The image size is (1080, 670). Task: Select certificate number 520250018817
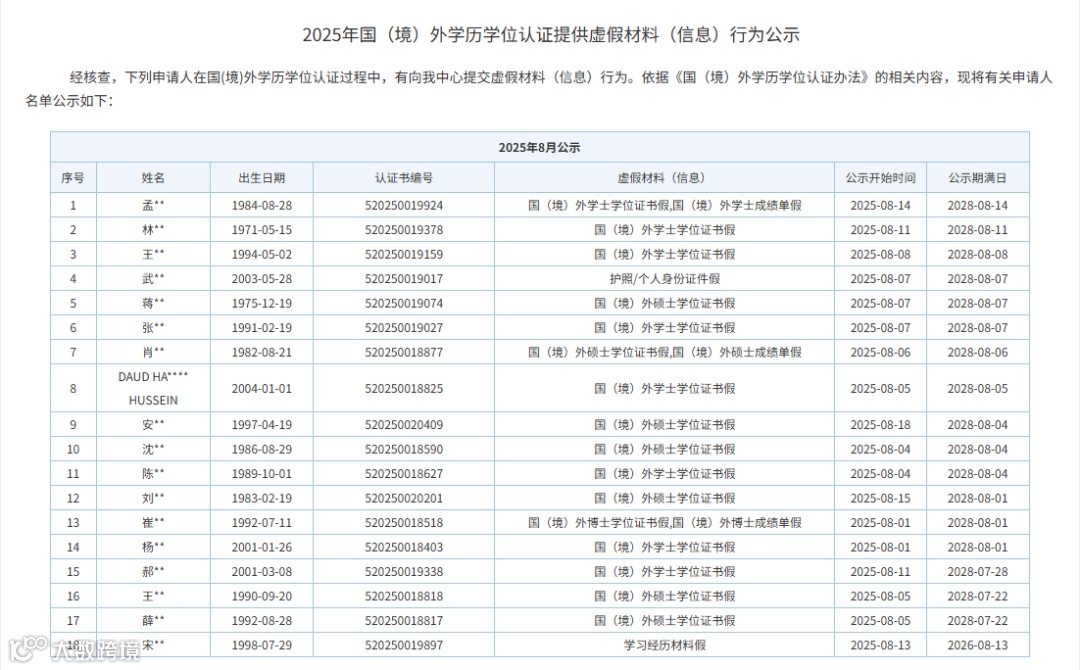[x=404, y=620]
